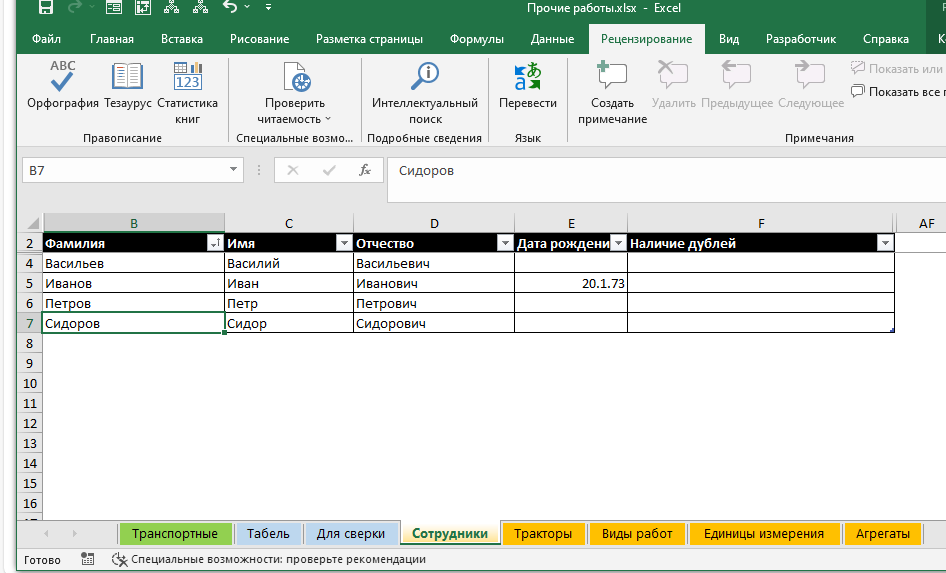Switch to the Главная tab
This screenshot has width=946, height=573.
click(112, 39)
